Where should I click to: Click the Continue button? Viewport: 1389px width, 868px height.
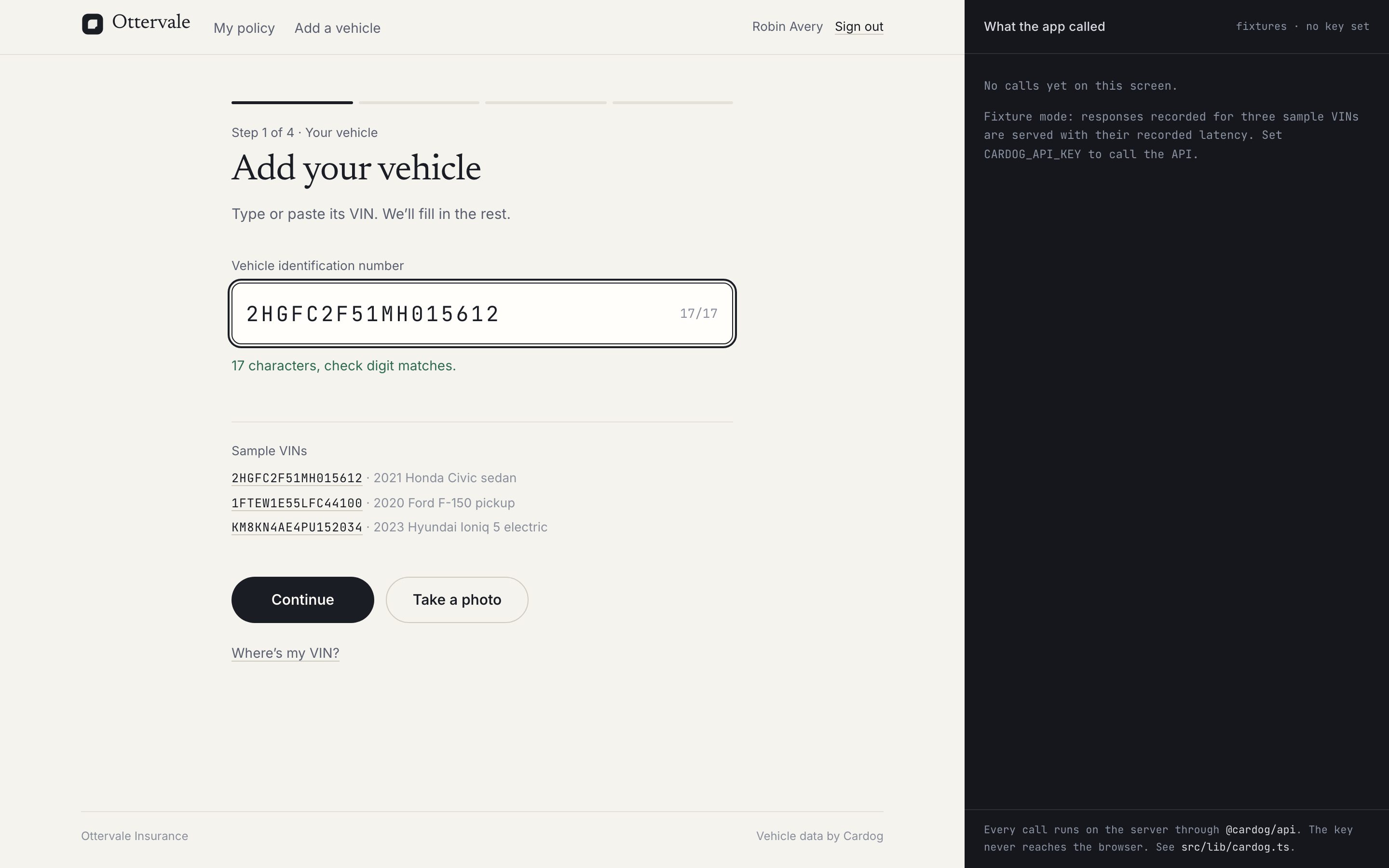[x=302, y=599]
